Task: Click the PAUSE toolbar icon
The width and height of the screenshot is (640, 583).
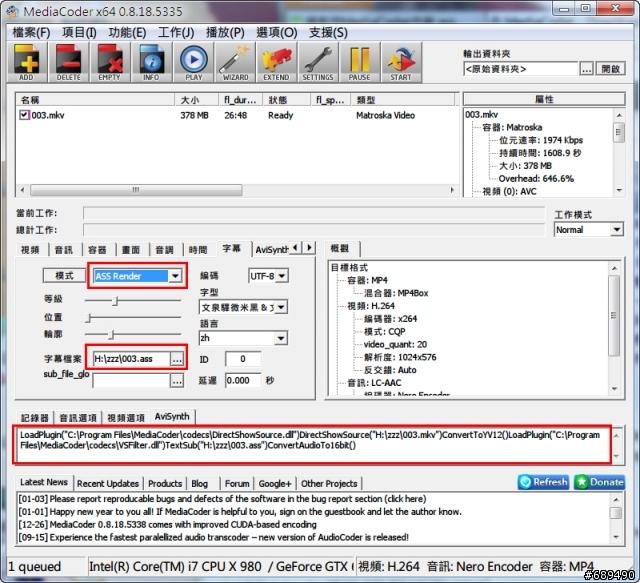Action: point(360,62)
